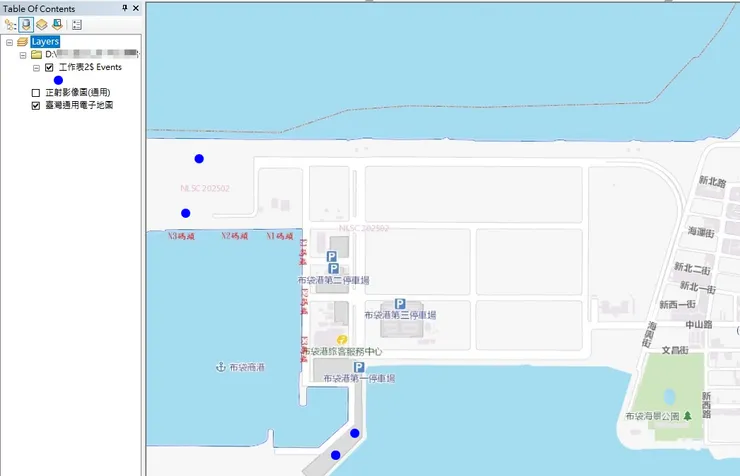Viewport: 740px width, 476px height.
Task: Select the Layers data frame name
Action: (x=45, y=42)
